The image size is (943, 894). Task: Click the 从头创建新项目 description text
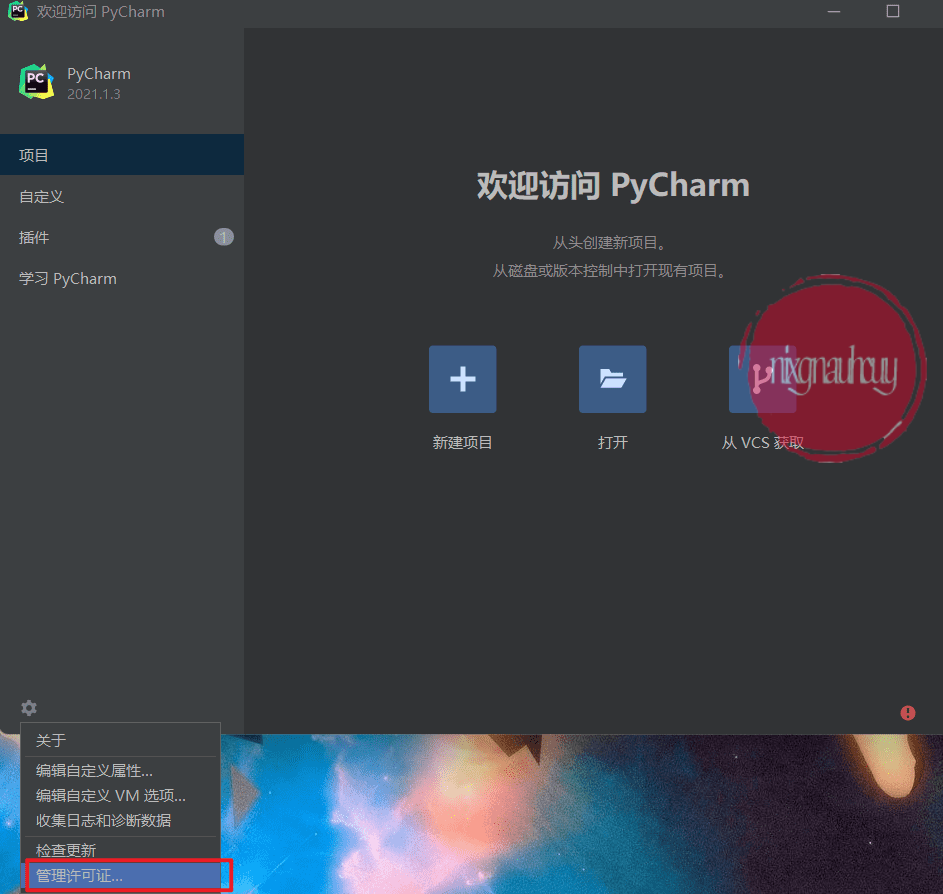609,242
